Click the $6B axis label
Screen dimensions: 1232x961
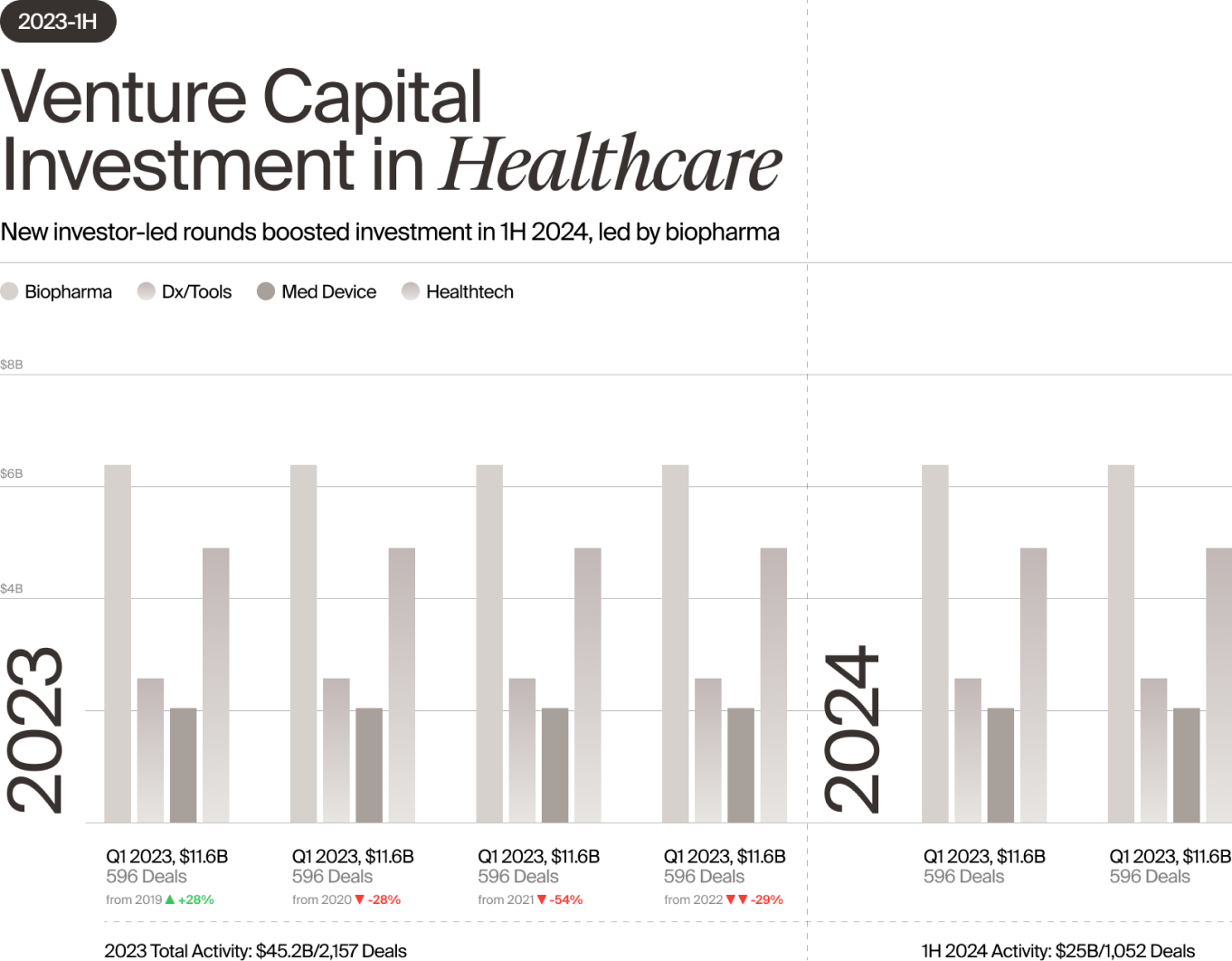(x=12, y=473)
